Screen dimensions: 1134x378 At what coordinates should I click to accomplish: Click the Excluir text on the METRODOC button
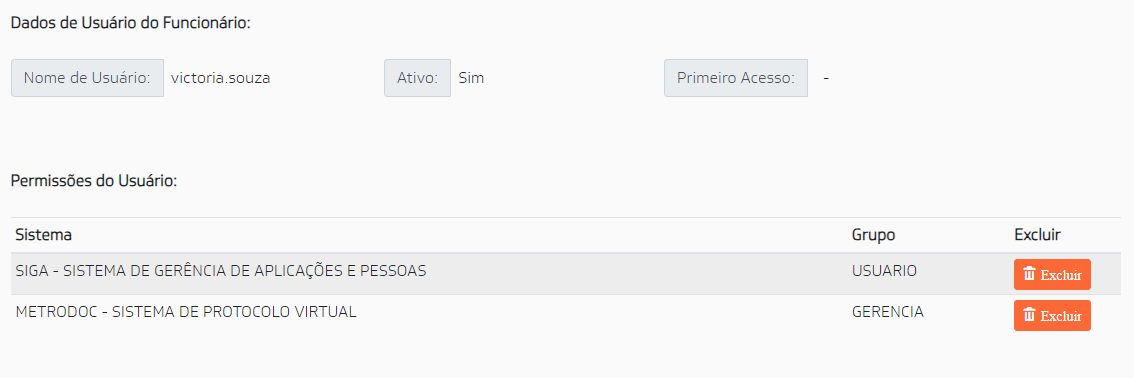[1061, 317]
